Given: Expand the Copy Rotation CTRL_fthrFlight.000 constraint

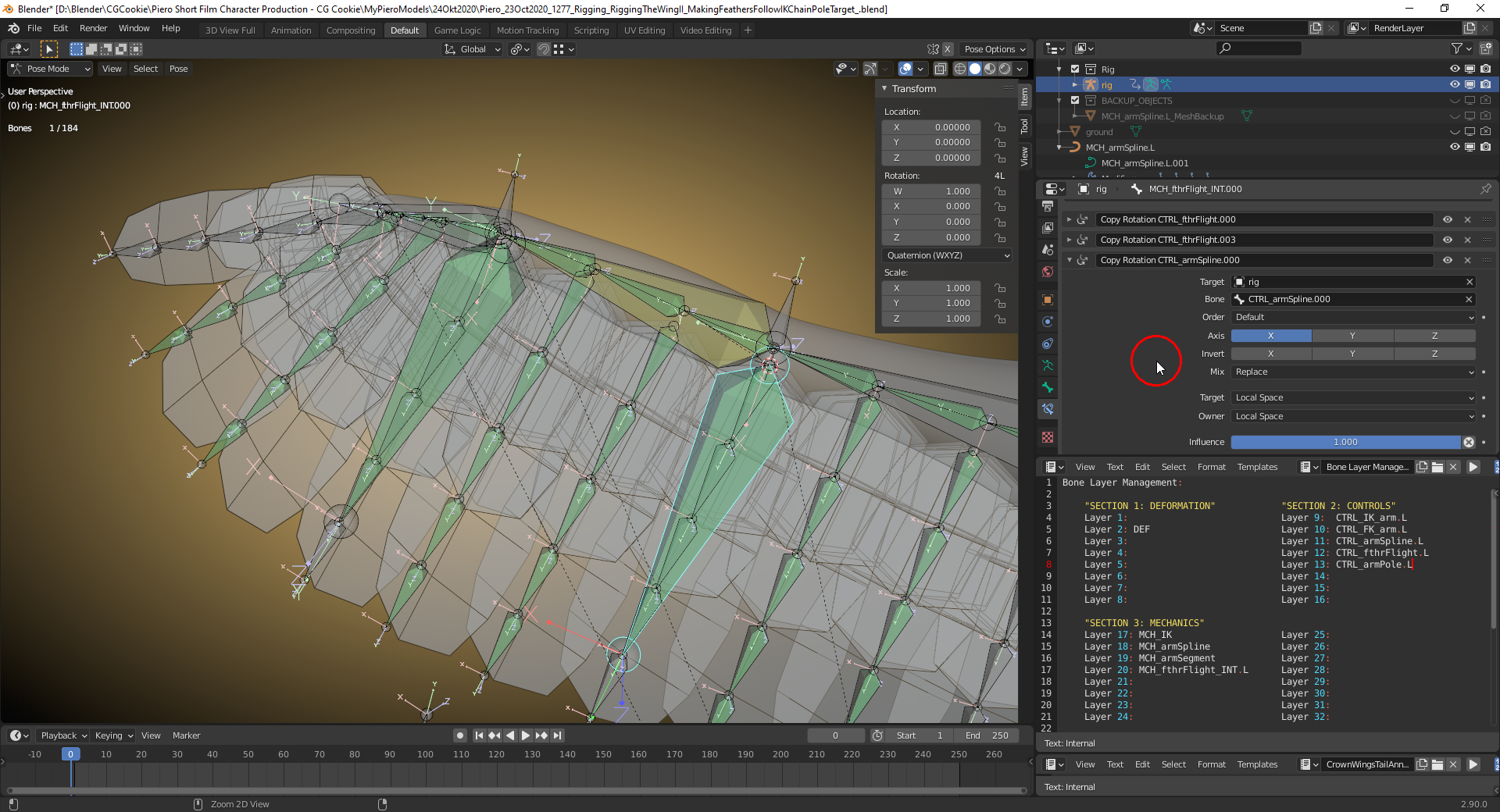Looking at the screenshot, I should coord(1070,219).
